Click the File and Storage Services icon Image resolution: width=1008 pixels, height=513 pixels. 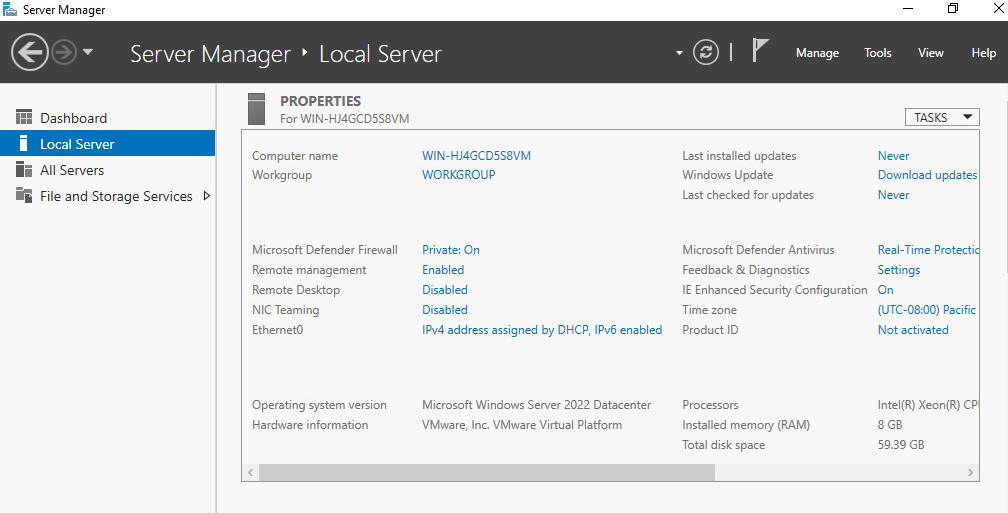point(24,195)
